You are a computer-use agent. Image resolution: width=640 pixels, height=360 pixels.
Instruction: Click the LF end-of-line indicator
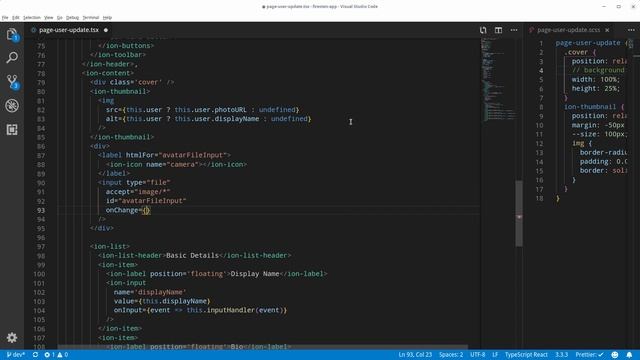495,355
